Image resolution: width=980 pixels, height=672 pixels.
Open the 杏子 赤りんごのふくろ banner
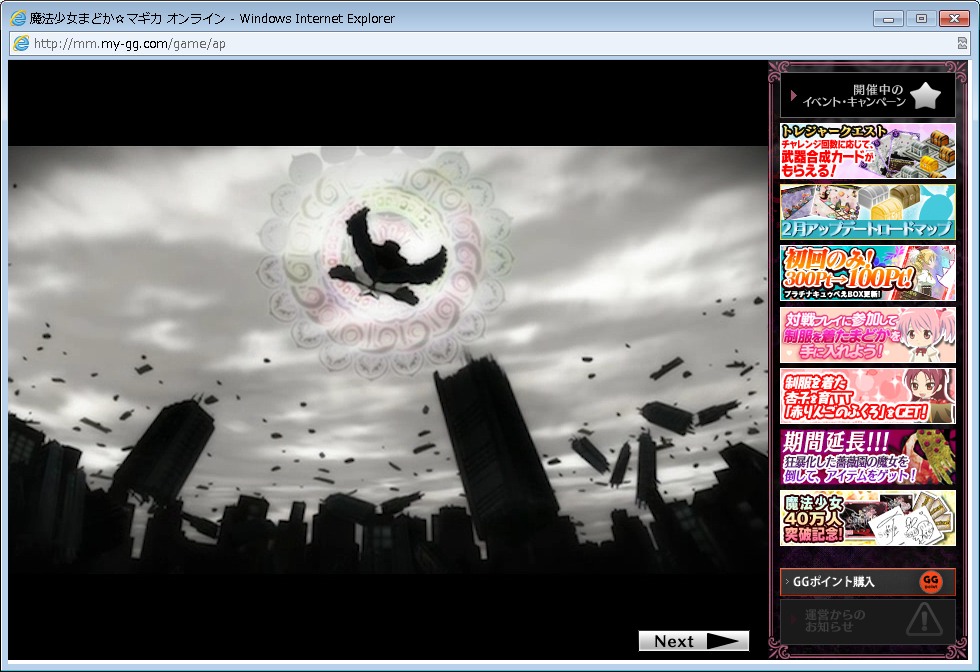click(x=868, y=396)
